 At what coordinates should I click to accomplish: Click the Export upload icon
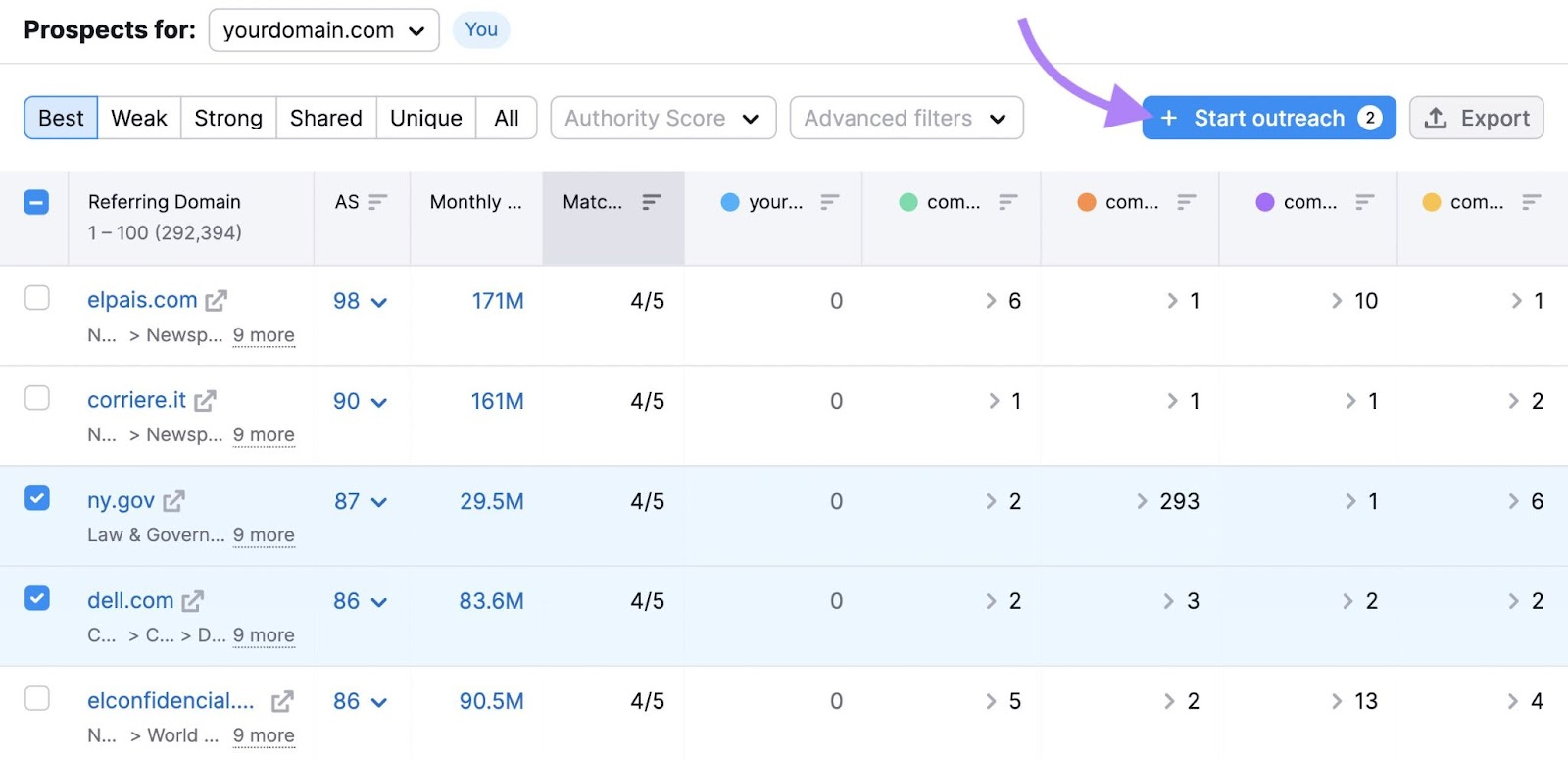[x=1436, y=118]
